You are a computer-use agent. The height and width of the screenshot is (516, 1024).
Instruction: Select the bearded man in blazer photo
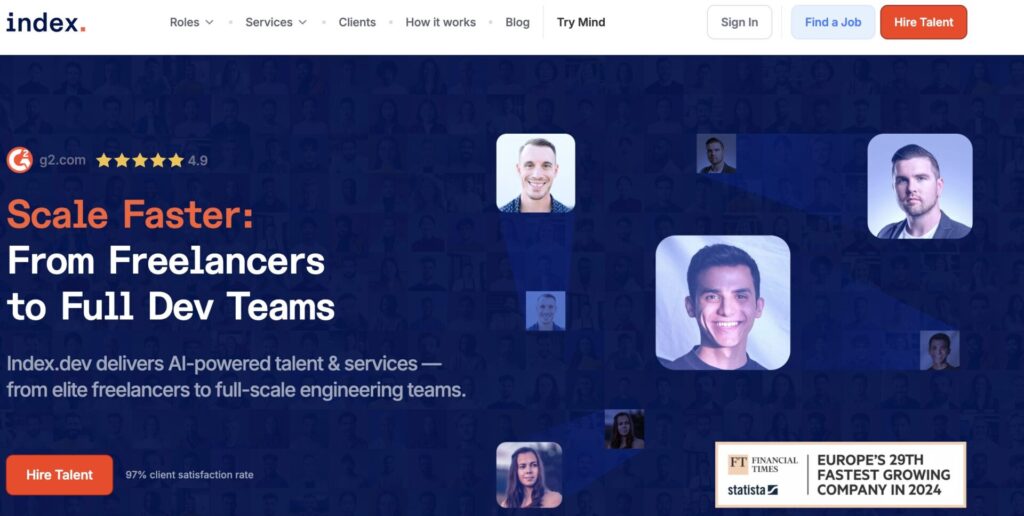pyautogui.click(x=920, y=186)
